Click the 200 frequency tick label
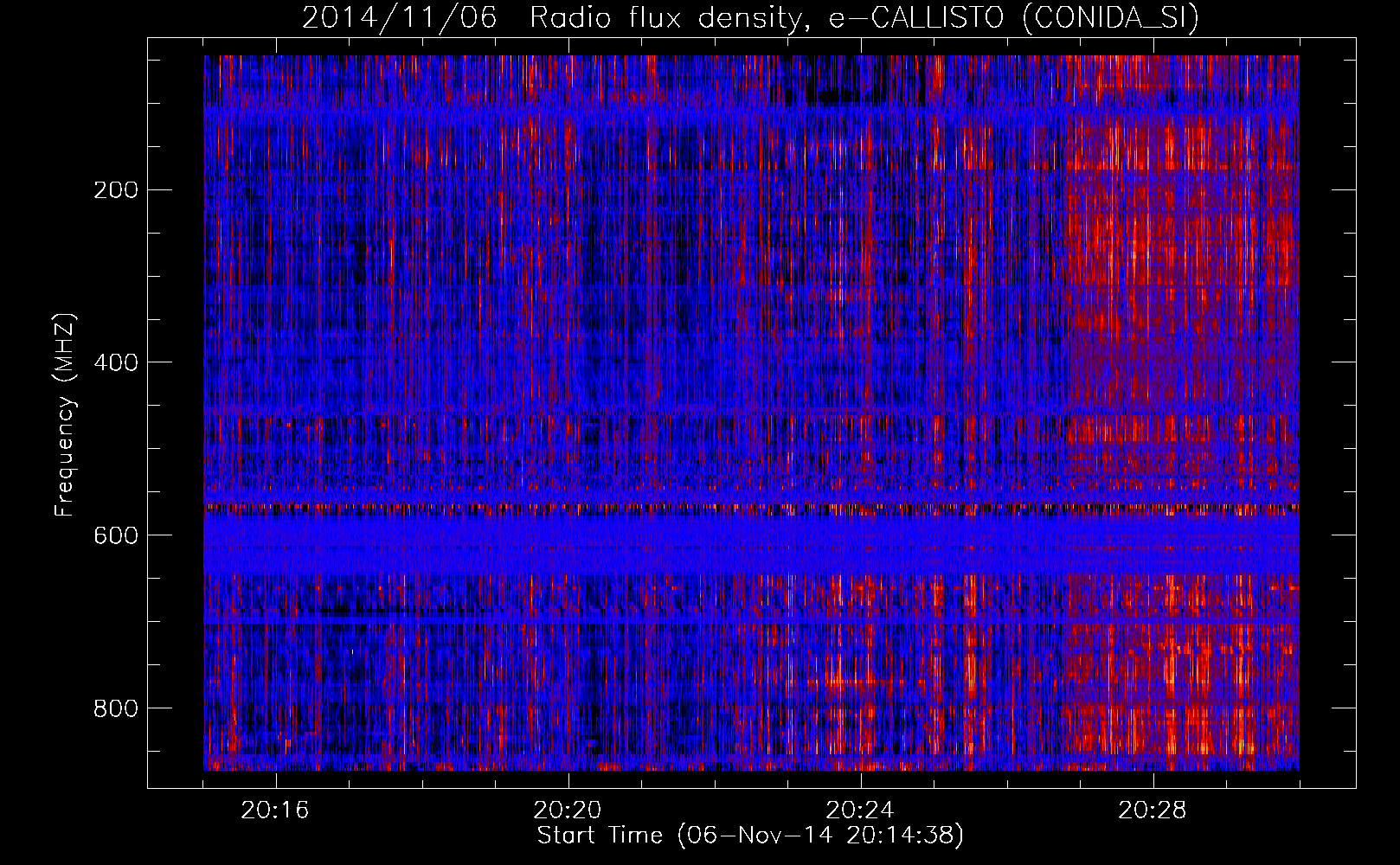1400x865 pixels. pos(115,189)
